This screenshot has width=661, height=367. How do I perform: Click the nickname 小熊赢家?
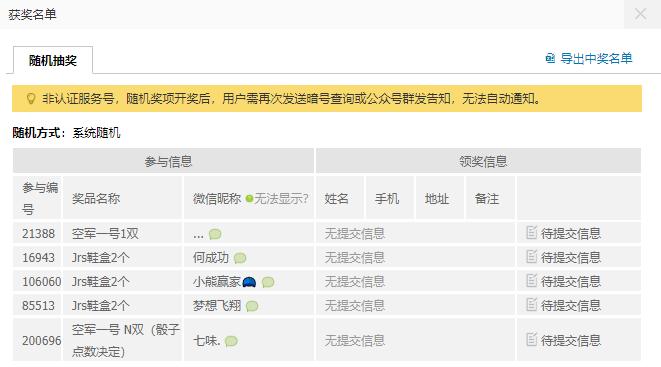[217, 281]
